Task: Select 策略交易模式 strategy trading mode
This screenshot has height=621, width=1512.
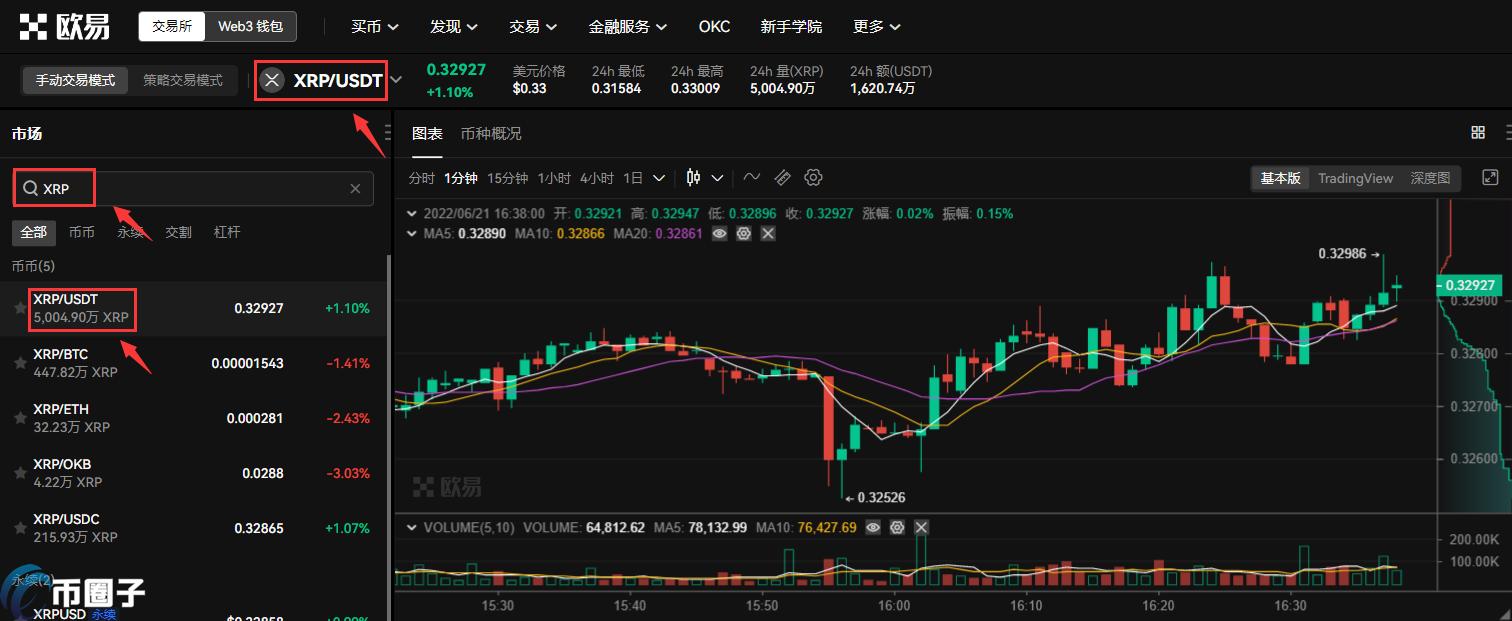Action: tap(183, 81)
